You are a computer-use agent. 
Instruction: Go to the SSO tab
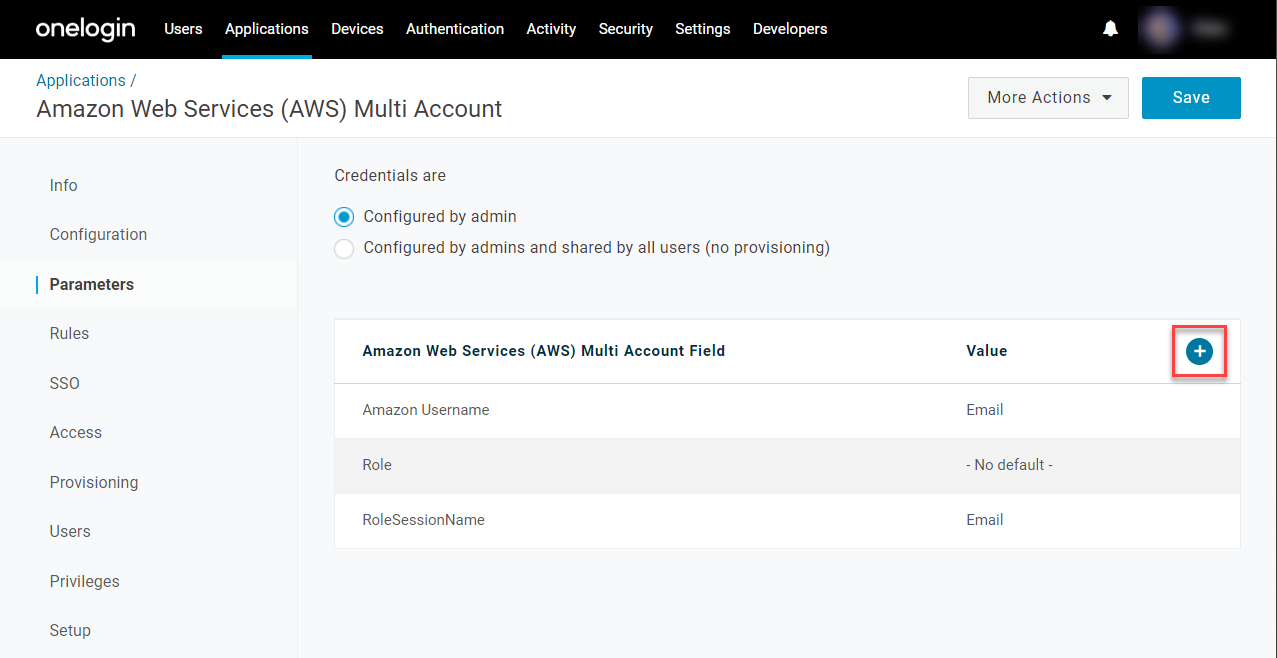(x=64, y=383)
